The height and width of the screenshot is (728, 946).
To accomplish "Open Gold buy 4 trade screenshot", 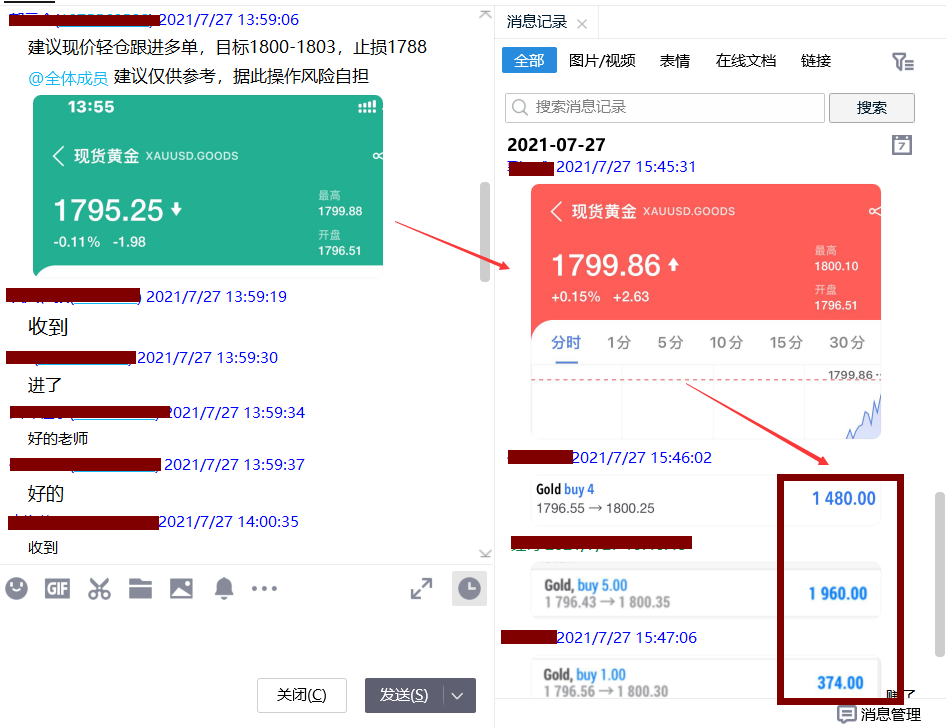I will 706,499.
